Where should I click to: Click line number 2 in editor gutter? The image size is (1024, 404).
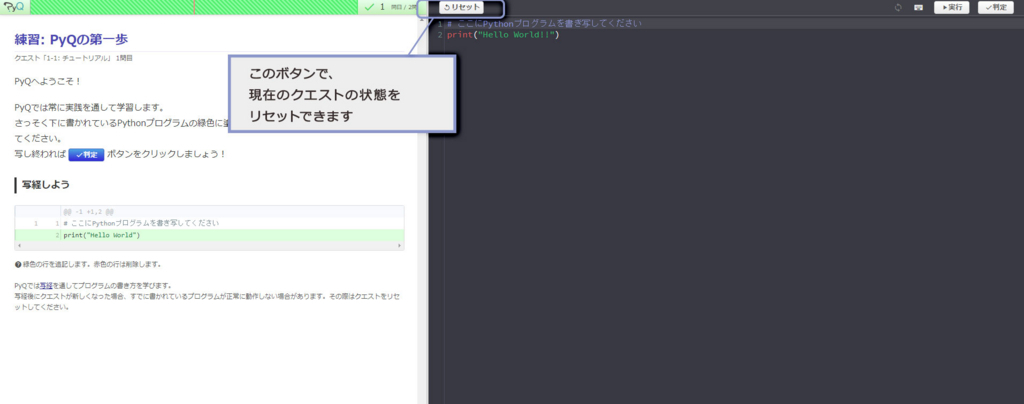440,35
